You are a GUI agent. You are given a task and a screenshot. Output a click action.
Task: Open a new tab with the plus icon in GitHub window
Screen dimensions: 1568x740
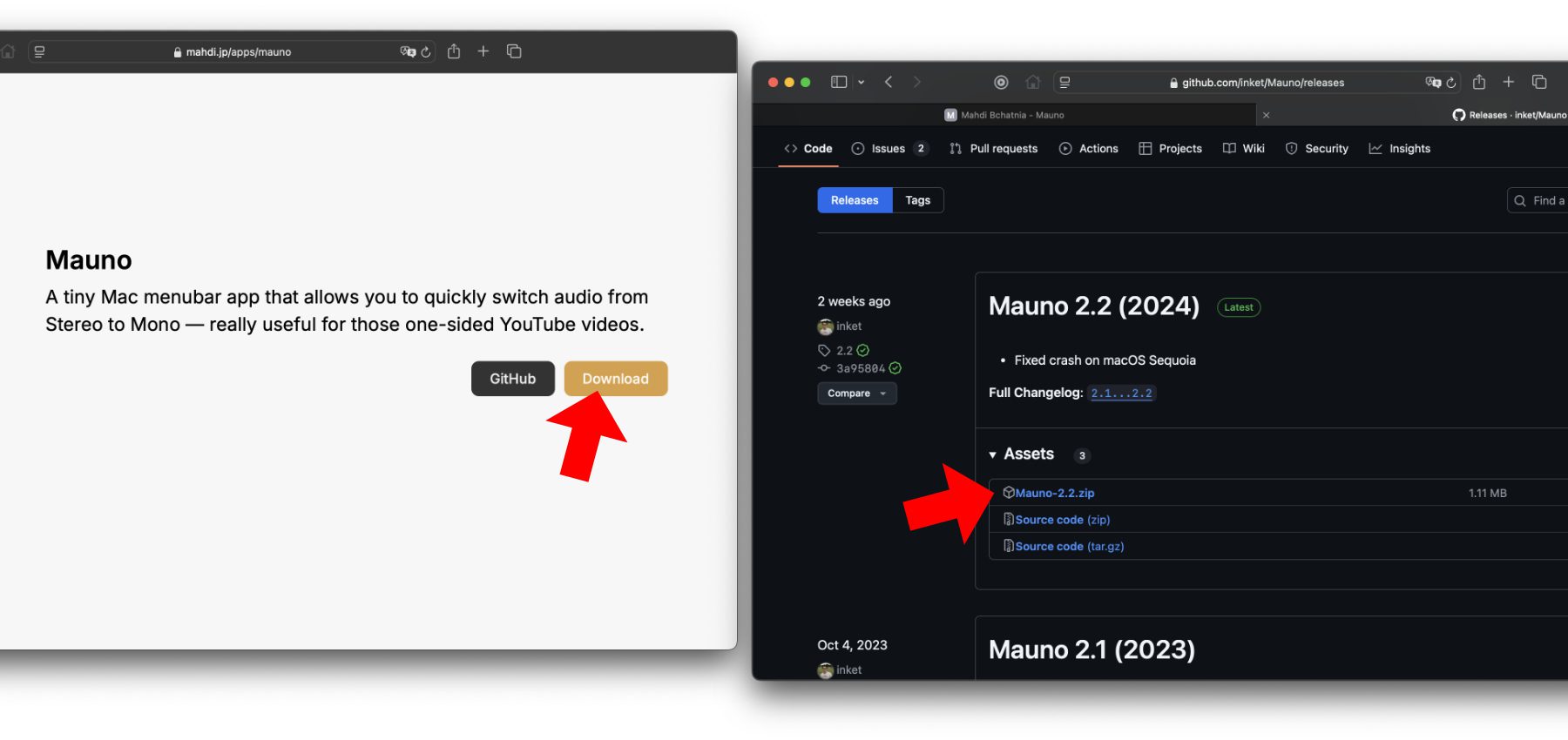1509,82
